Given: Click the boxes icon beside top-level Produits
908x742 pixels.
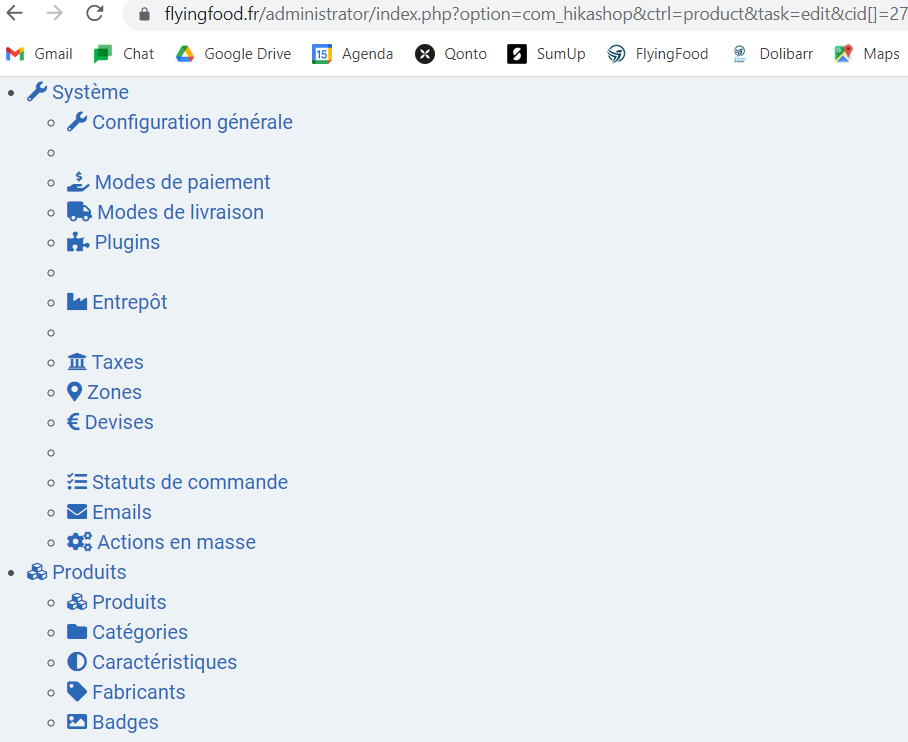Looking at the screenshot, I should pyautogui.click(x=37, y=572).
